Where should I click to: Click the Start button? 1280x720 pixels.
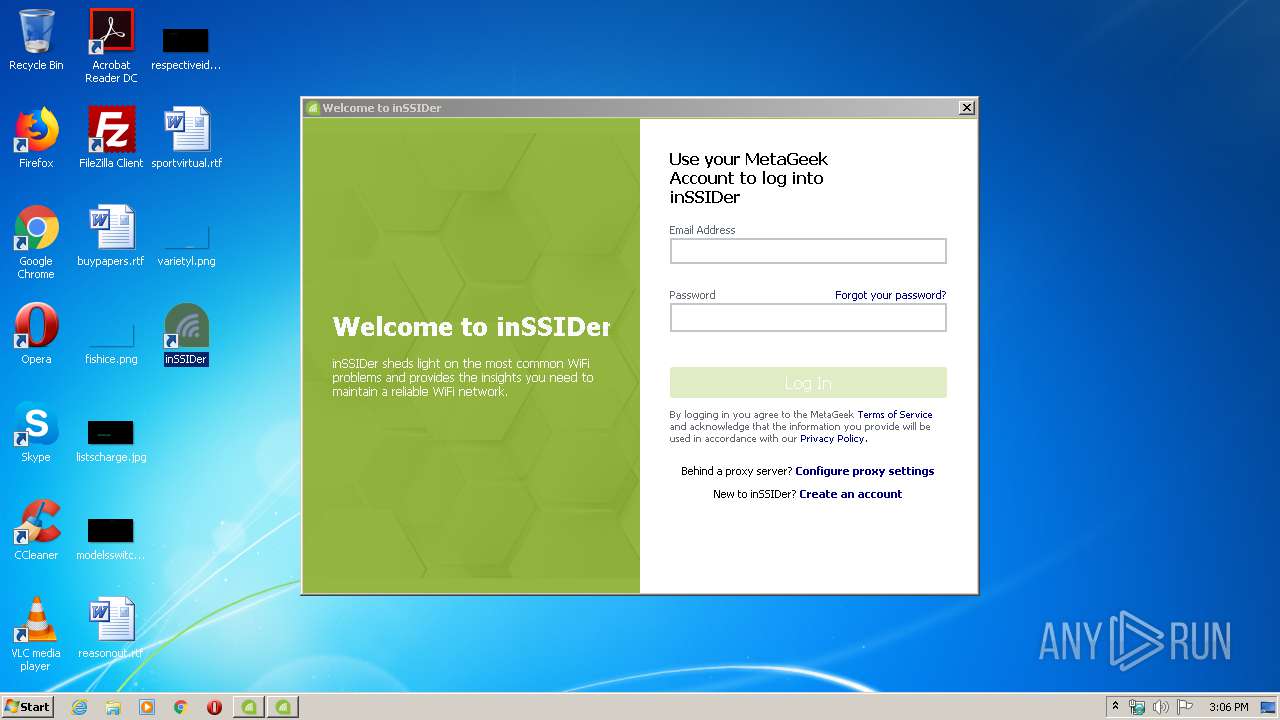pos(28,707)
